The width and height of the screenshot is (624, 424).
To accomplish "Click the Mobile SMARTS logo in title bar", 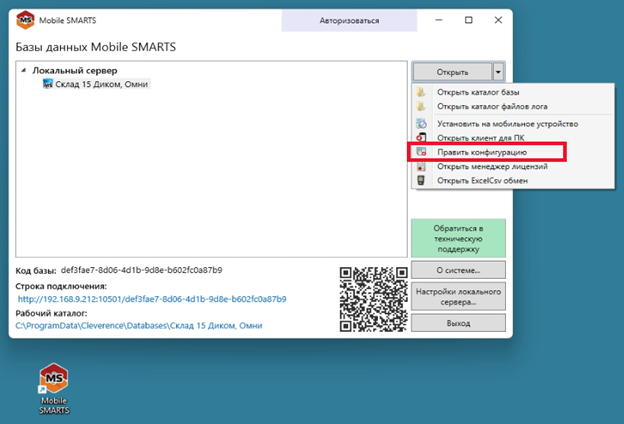I will click(x=25, y=20).
